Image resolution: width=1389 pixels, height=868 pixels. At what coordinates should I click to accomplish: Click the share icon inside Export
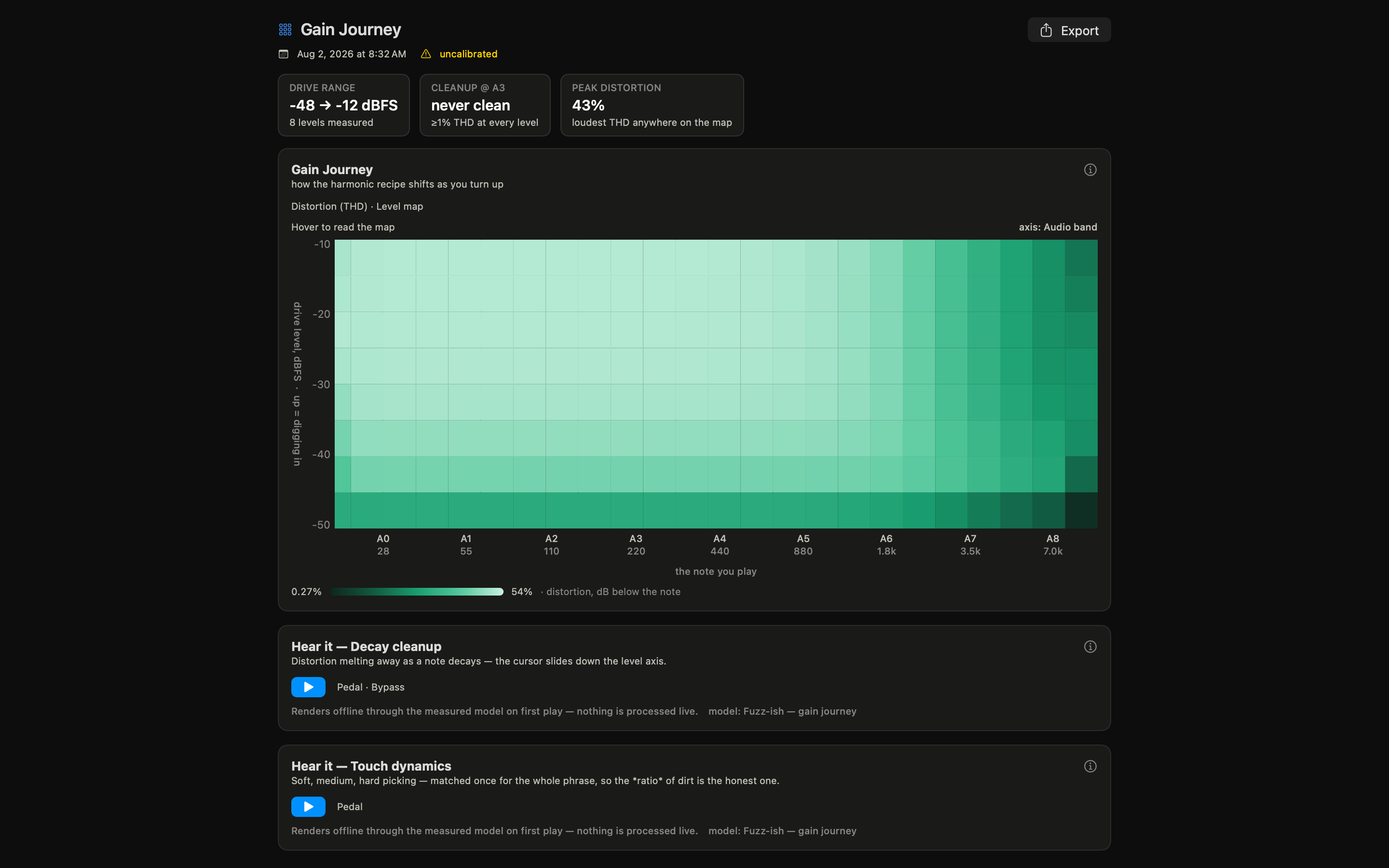click(x=1046, y=30)
